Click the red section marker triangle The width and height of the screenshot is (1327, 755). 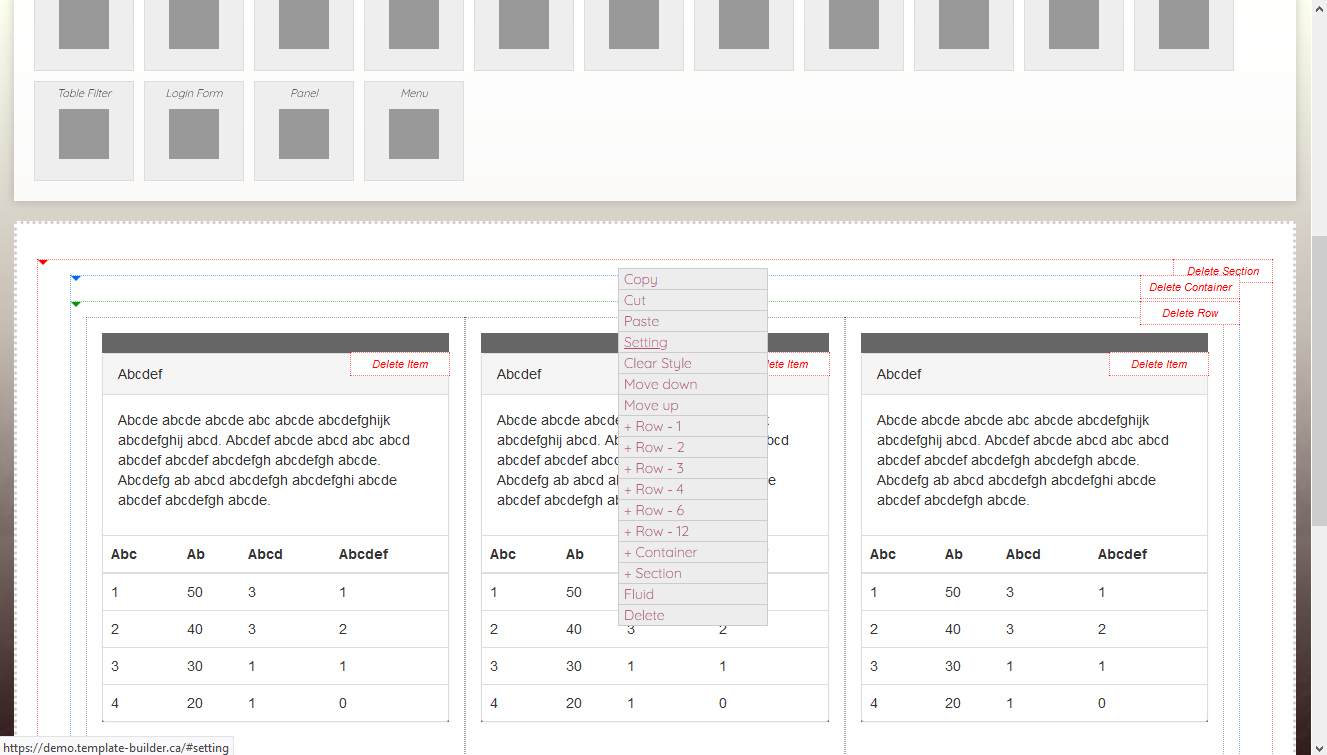(43, 262)
